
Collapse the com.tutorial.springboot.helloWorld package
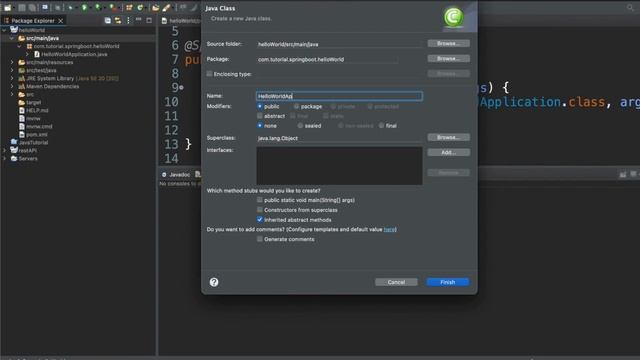click(20, 46)
